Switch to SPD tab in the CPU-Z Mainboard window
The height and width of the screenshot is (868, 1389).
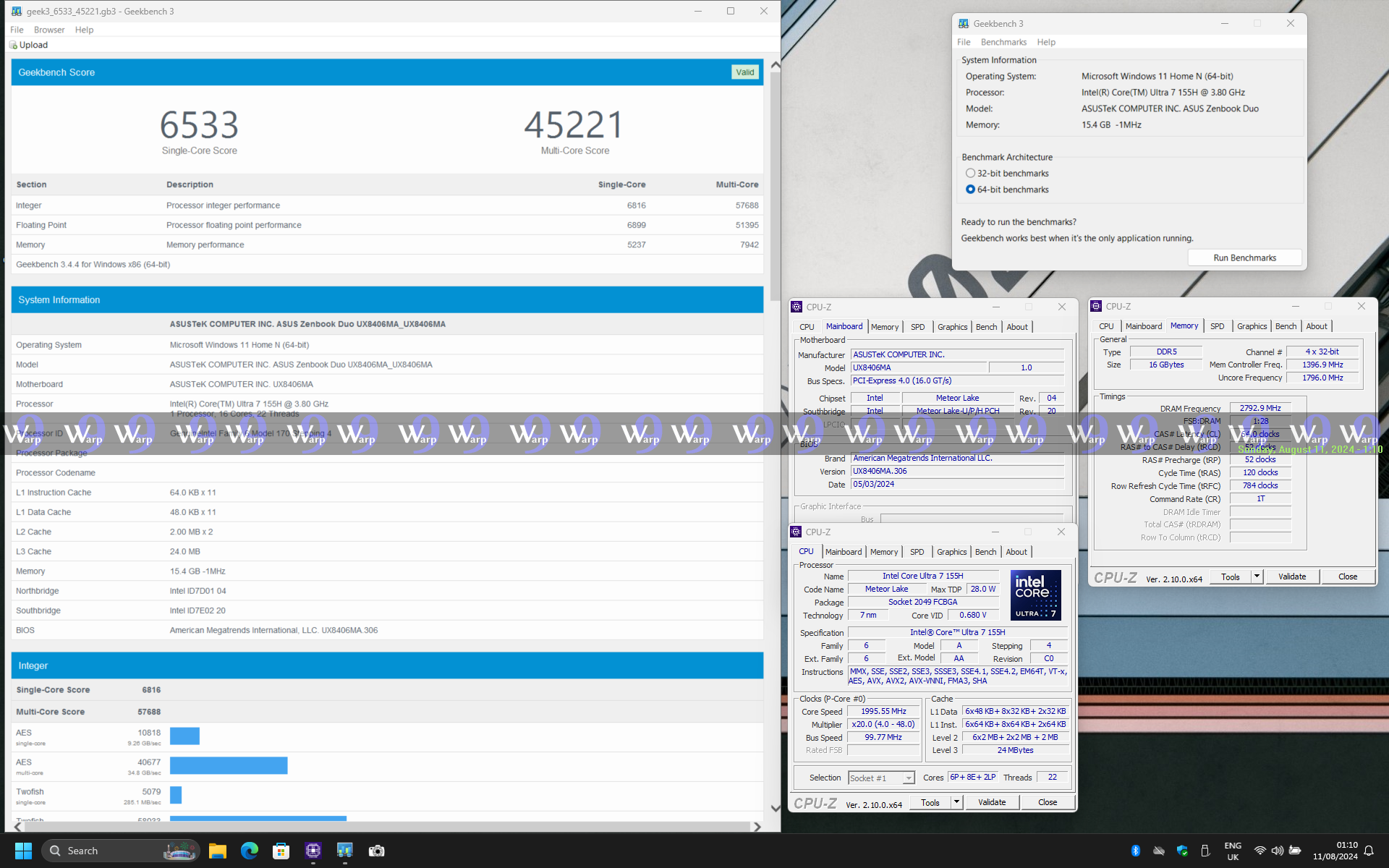(917, 327)
